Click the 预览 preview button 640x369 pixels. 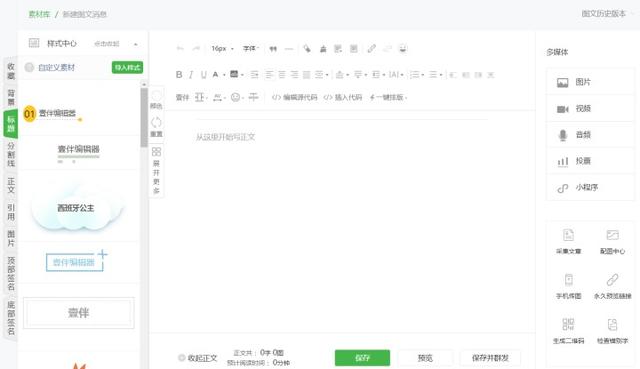425,358
